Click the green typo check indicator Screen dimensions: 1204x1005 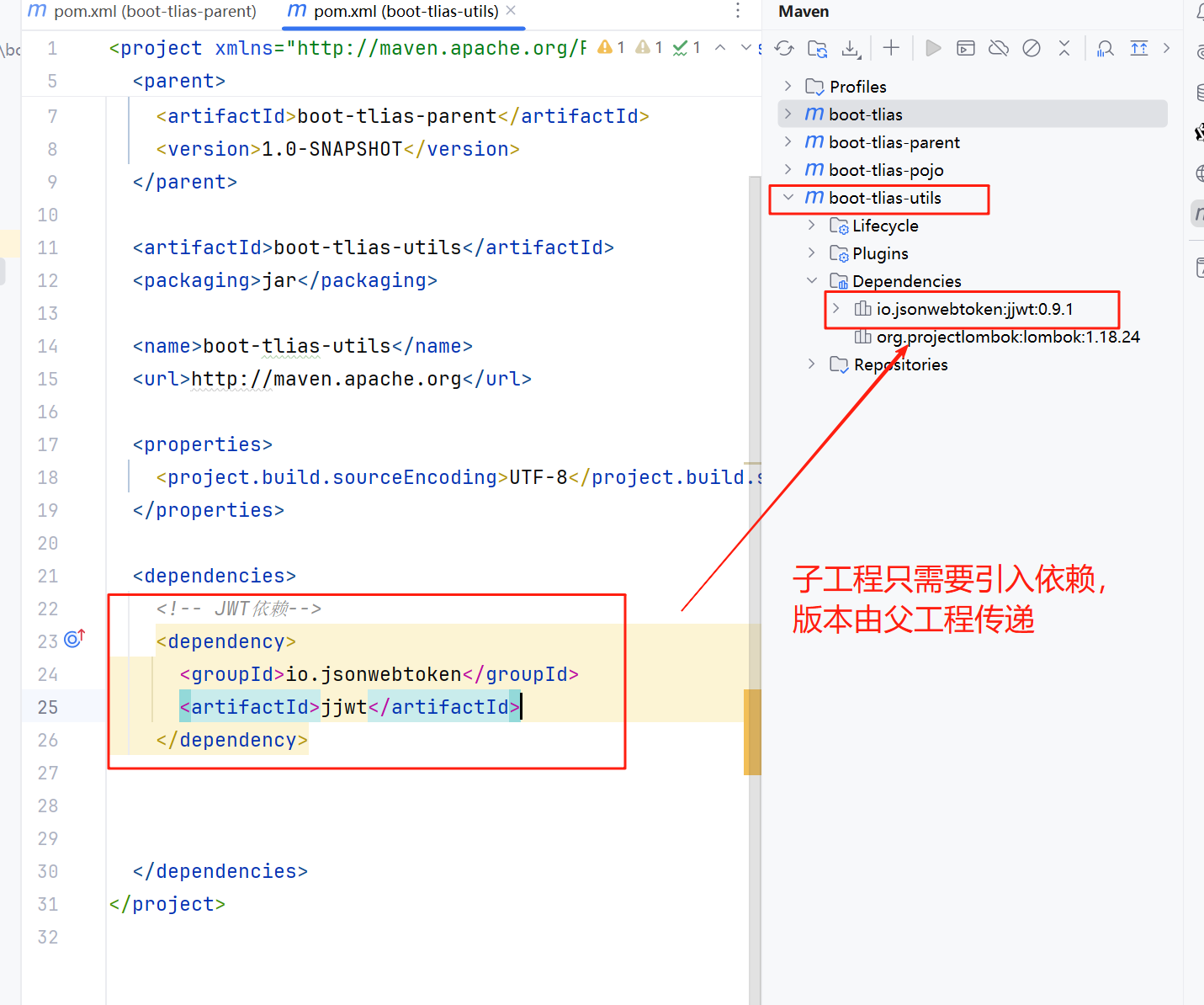[687, 47]
